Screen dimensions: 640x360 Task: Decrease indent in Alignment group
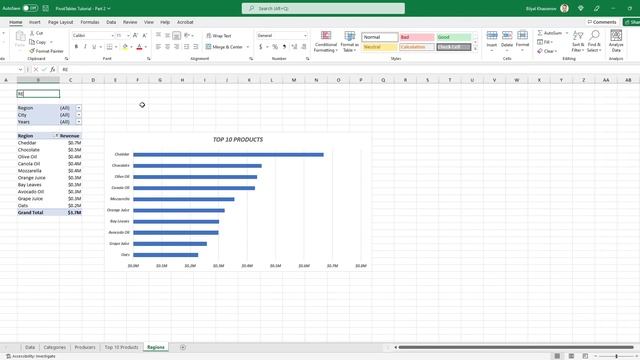pyautogui.click(x=187, y=47)
